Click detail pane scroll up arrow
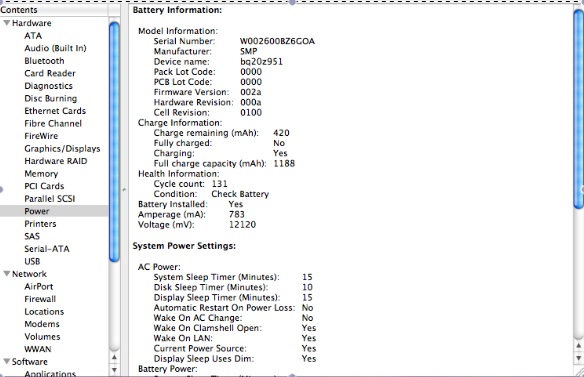The height and width of the screenshot is (377, 584). tap(578, 346)
